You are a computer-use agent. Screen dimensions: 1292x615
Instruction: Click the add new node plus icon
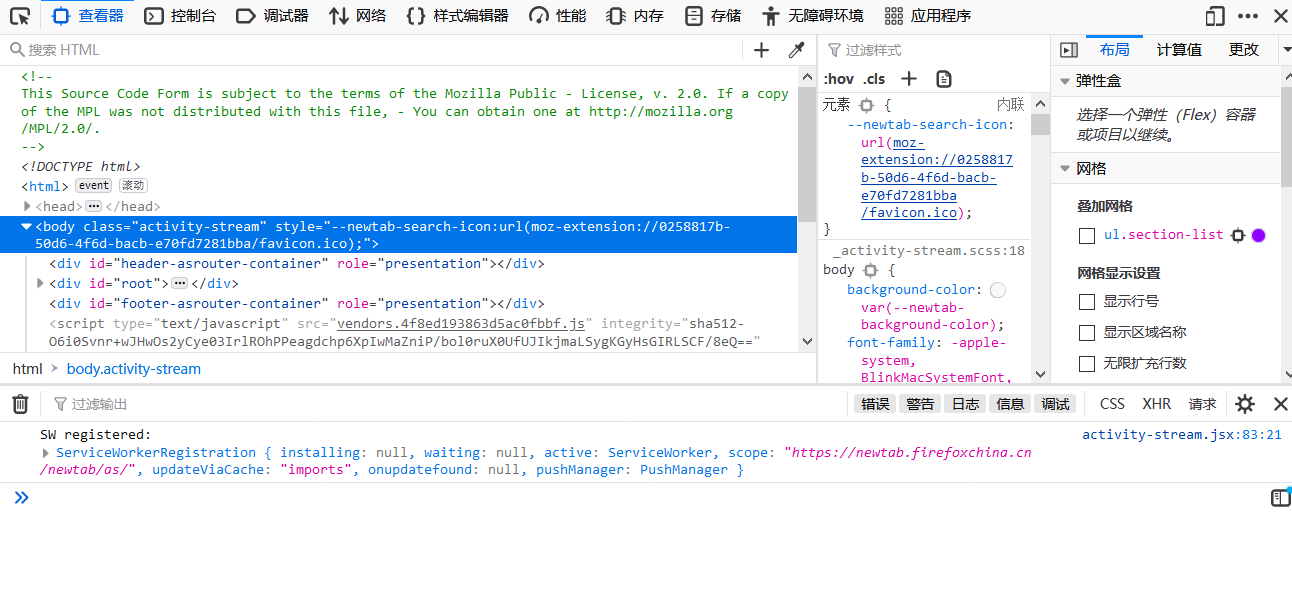[x=761, y=50]
